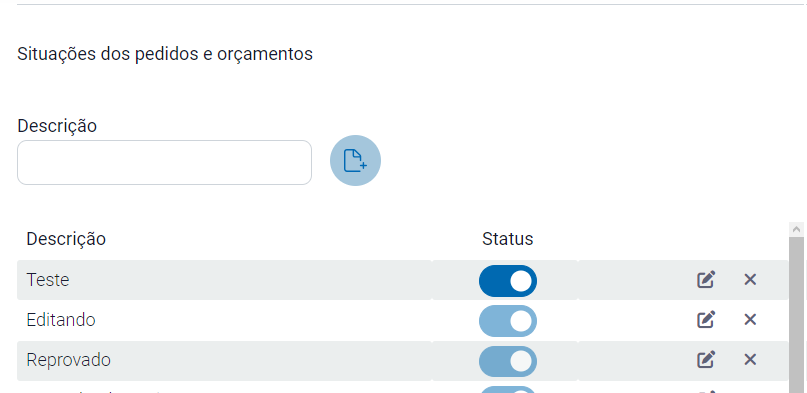Delete the Teste row using X icon
This screenshot has height=393, width=807.
click(x=750, y=280)
